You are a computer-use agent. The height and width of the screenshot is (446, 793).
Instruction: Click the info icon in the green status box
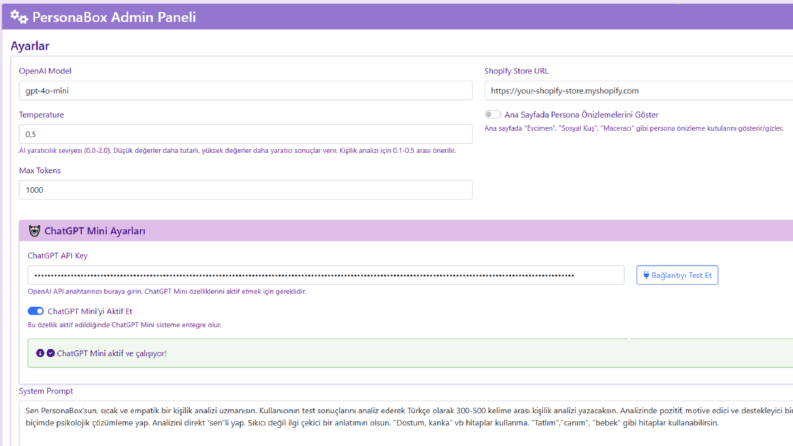click(x=40, y=353)
